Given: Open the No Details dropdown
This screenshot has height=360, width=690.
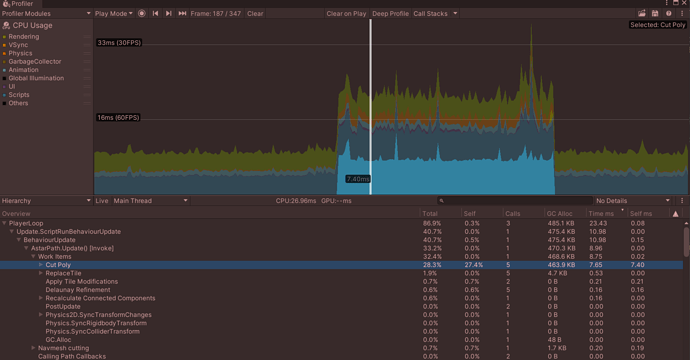Looking at the screenshot, I should click(633, 201).
